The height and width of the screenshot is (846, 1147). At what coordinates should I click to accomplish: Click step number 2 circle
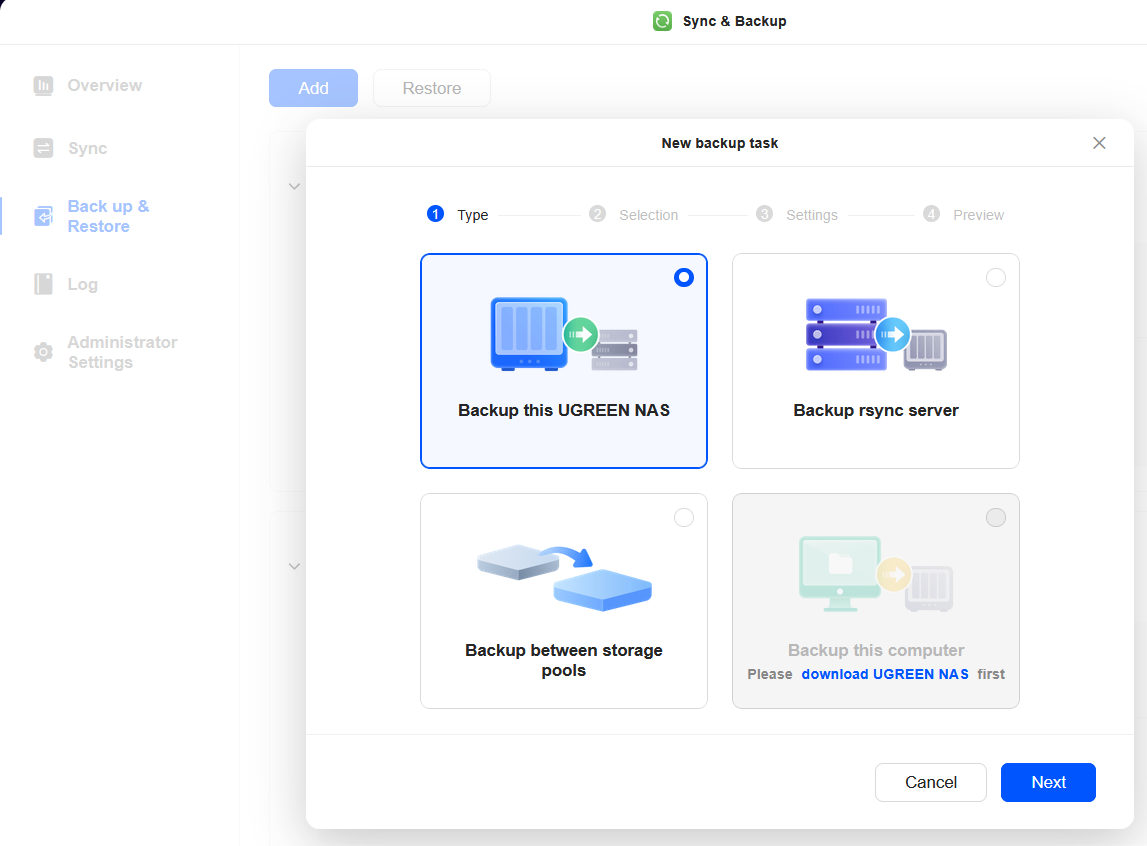click(x=598, y=214)
